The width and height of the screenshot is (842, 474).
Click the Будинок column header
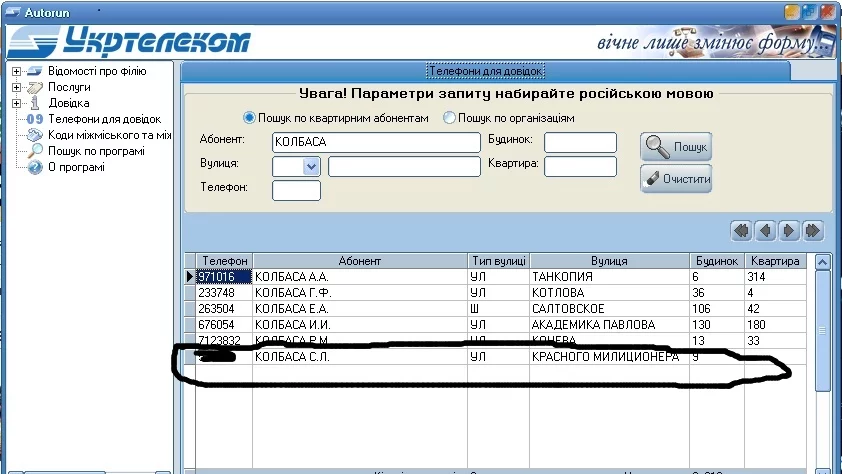717,261
